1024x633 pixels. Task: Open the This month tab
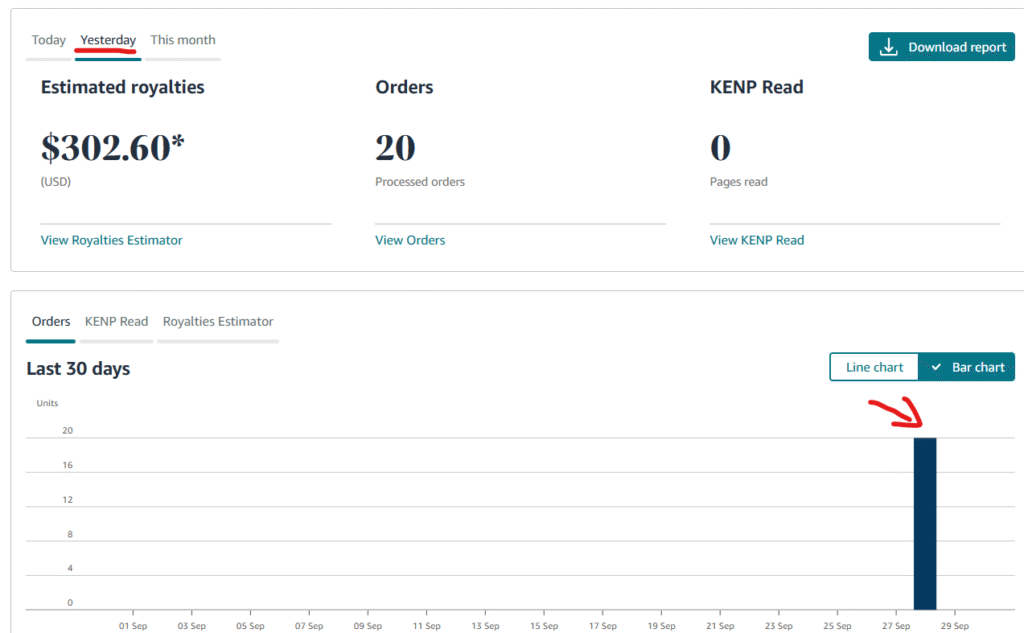pos(183,40)
